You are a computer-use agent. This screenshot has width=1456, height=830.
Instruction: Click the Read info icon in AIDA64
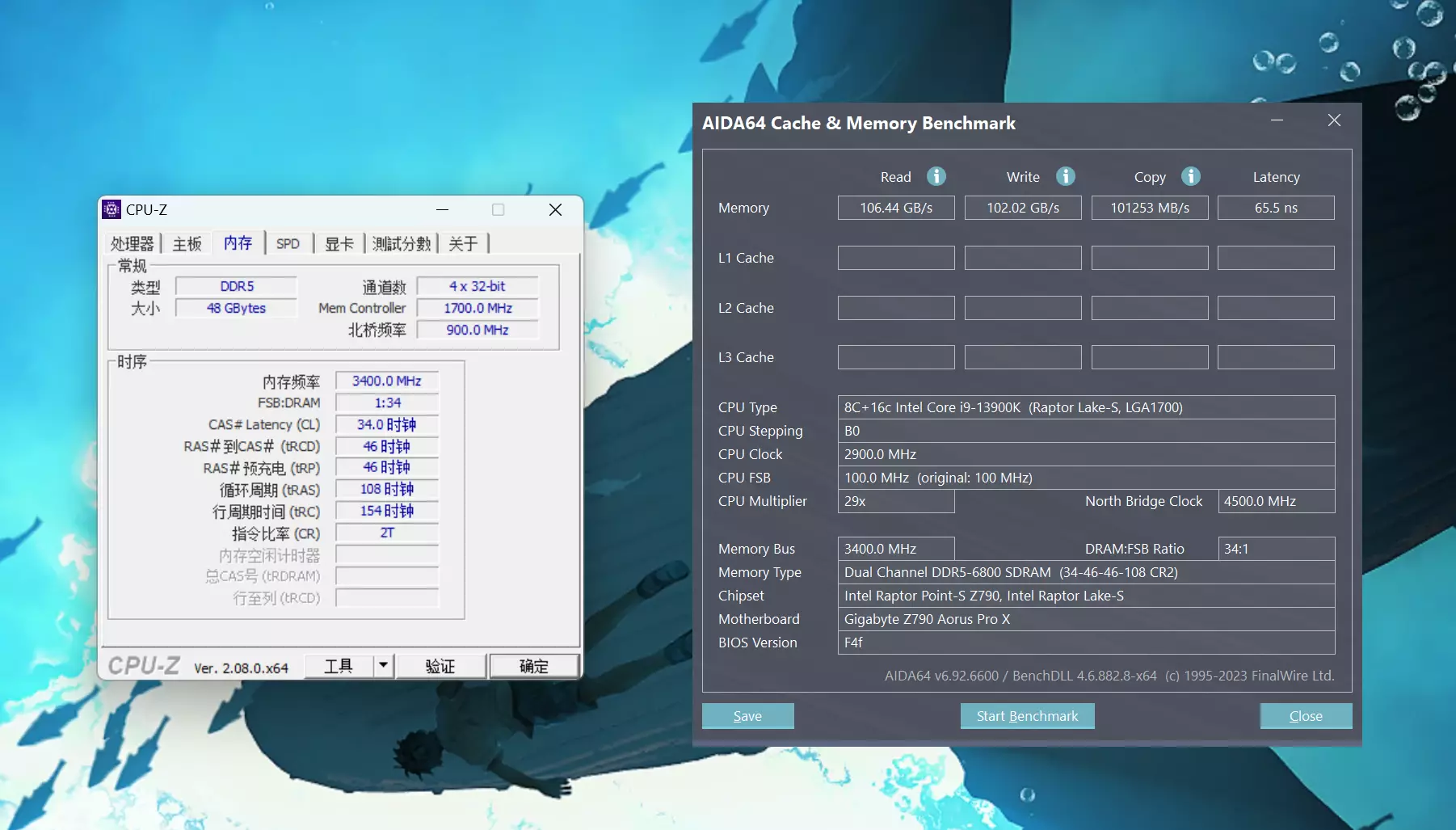coord(936,176)
